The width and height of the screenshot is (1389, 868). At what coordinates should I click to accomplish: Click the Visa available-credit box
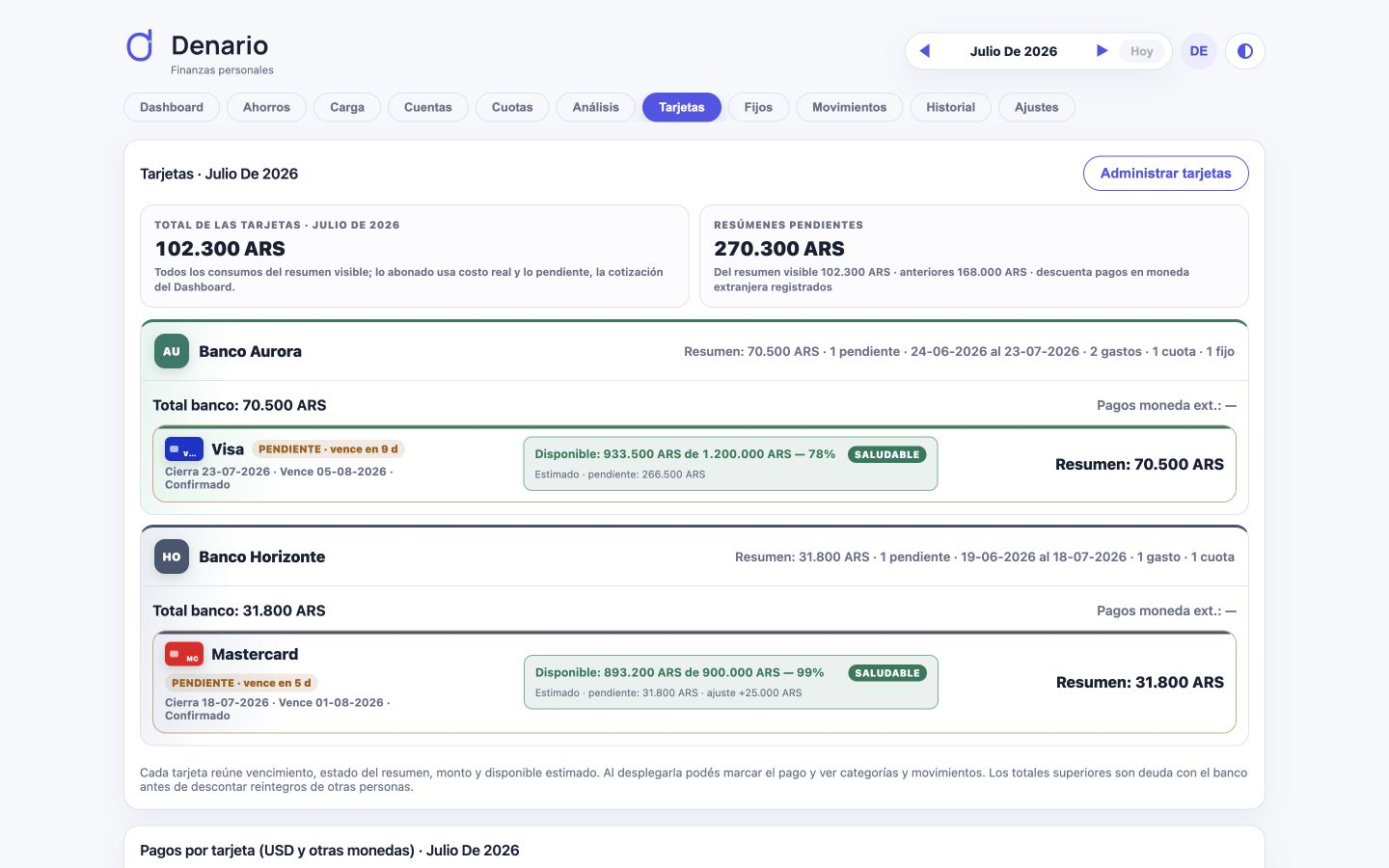pyautogui.click(x=730, y=464)
